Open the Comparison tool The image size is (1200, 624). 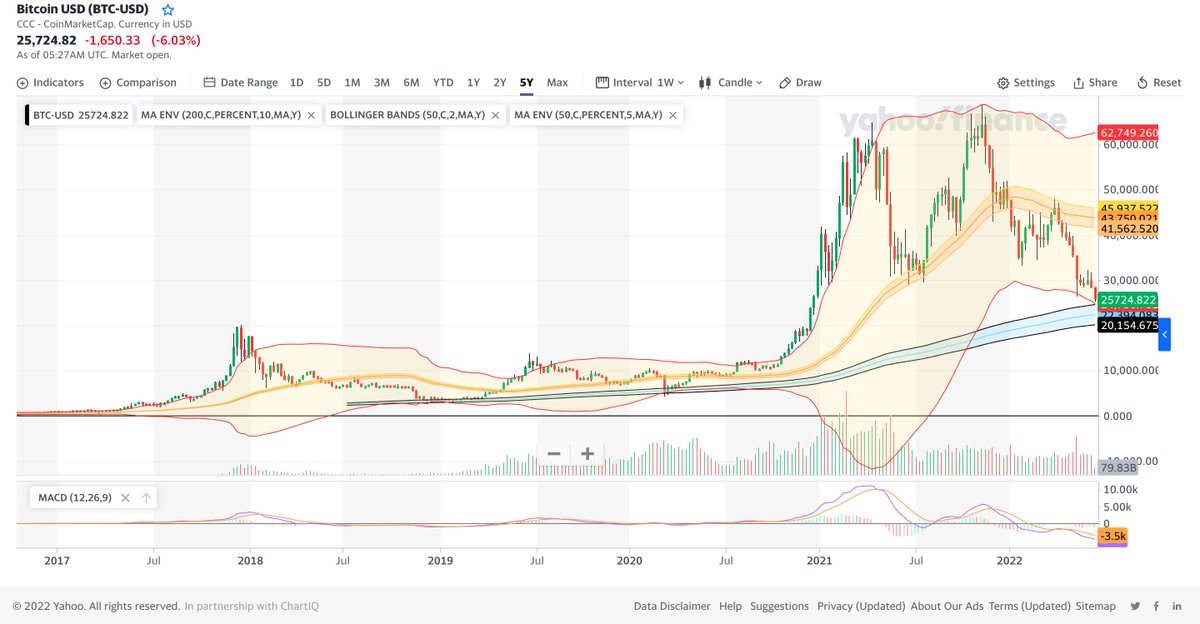pos(138,83)
